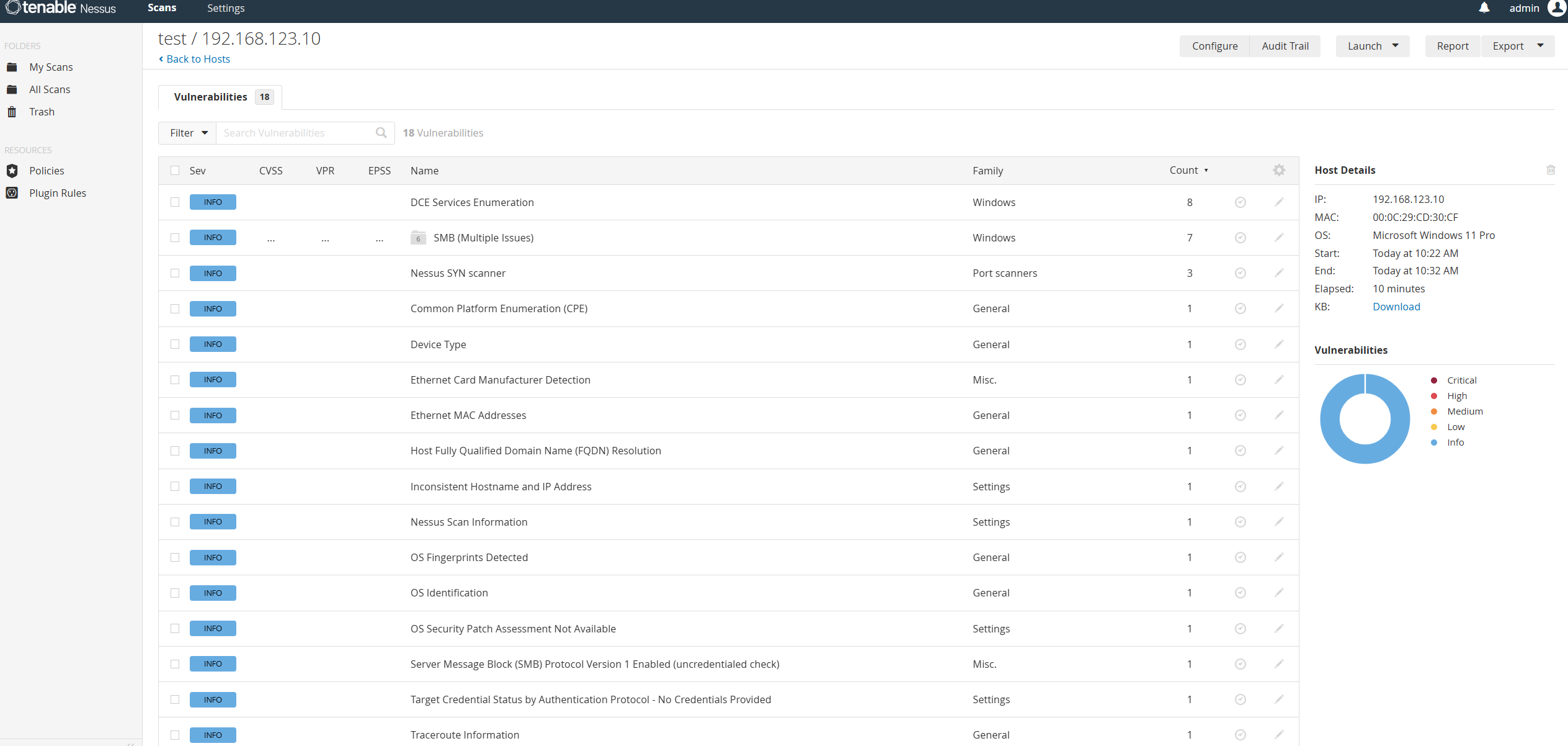Focus the Search Vulnerabilities input field
Viewport: 1568px width, 746px height.
[x=296, y=133]
